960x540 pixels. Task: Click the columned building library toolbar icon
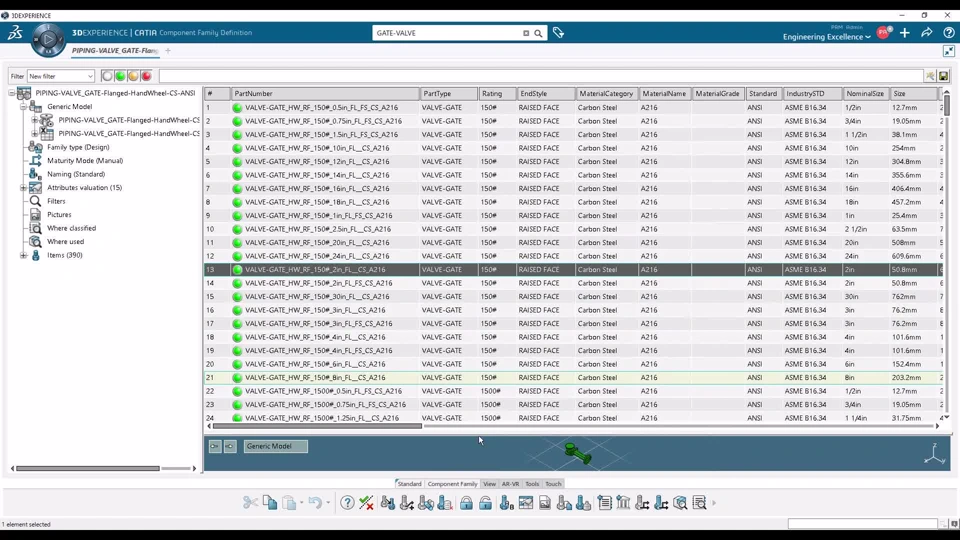[x=623, y=503]
